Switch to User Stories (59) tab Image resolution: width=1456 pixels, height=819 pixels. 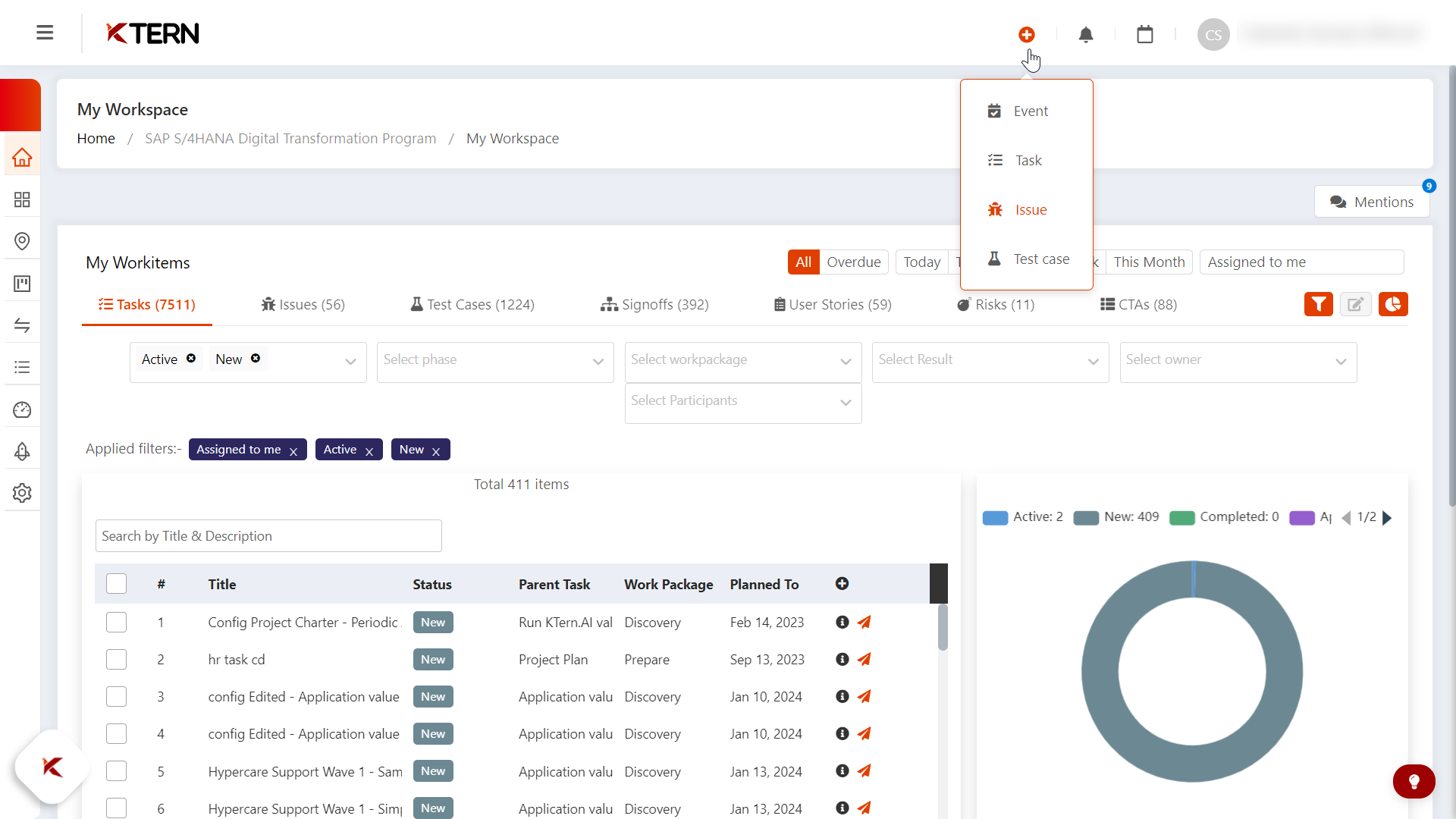tap(832, 304)
